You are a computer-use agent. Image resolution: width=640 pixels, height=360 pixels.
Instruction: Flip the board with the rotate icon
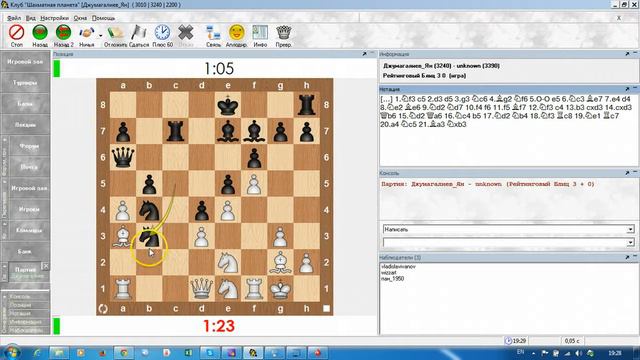[x=103, y=309]
